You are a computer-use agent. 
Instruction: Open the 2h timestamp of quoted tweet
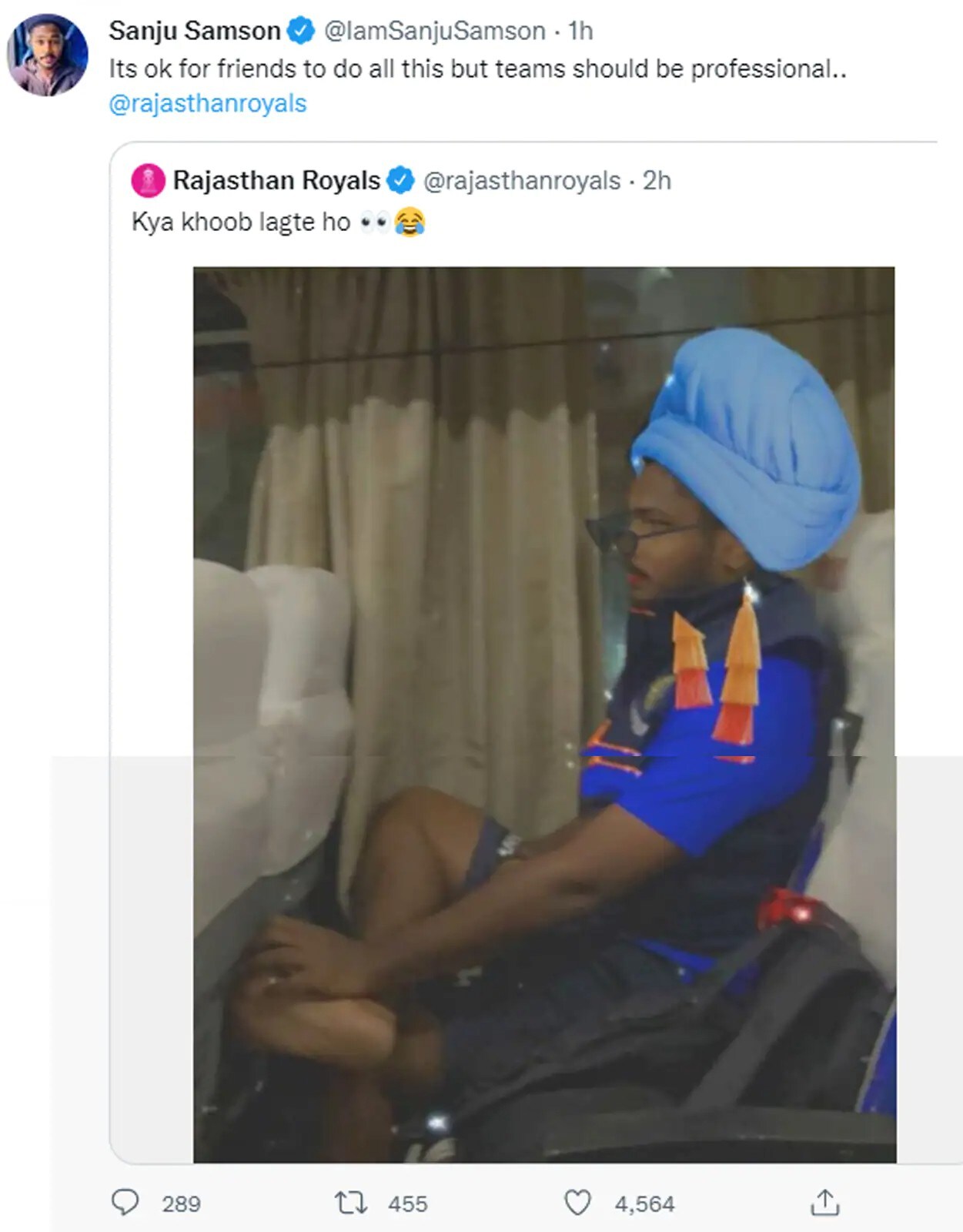pos(657,180)
